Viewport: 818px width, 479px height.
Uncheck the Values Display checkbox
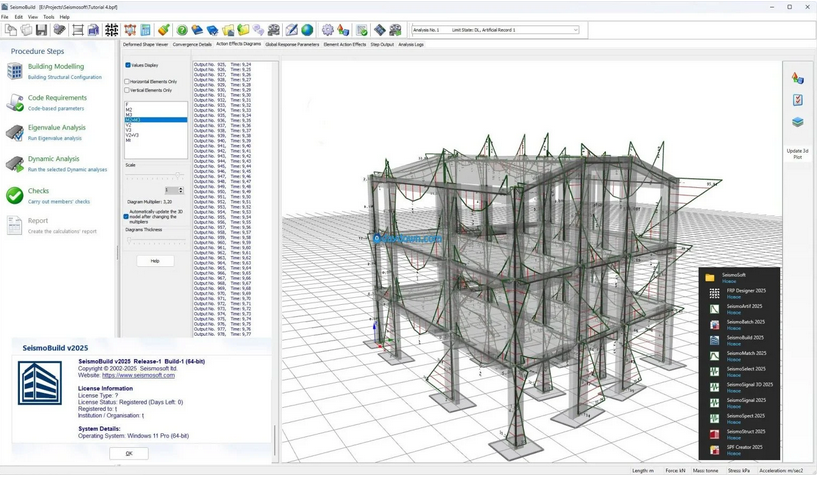tap(128, 65)
